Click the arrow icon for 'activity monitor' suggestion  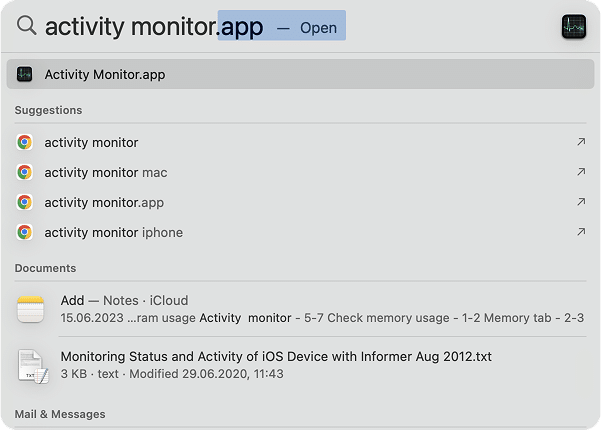(x=581, y=142)
